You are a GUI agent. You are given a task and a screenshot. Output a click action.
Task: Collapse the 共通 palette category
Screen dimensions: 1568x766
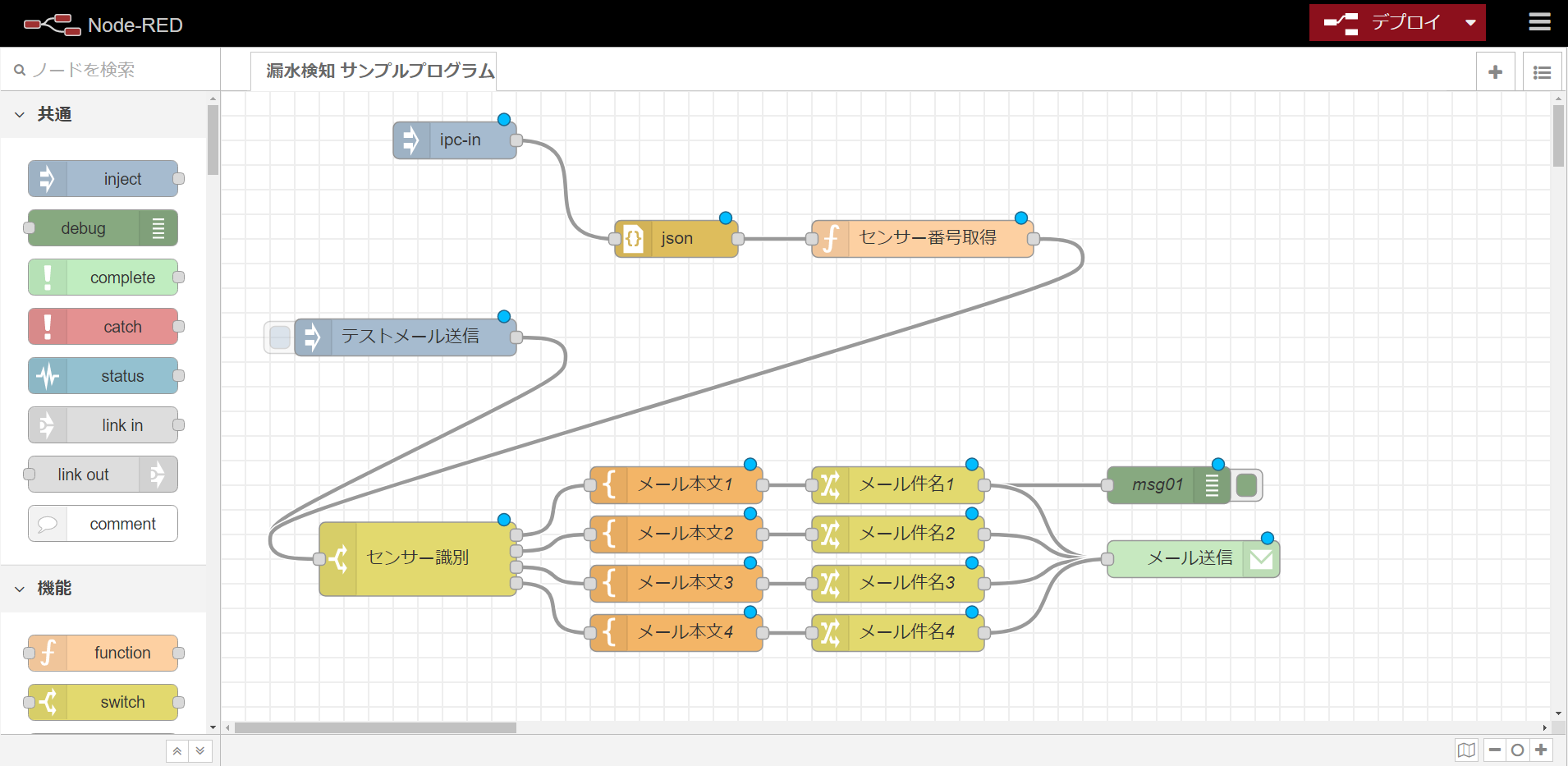(x=103, y=114)
